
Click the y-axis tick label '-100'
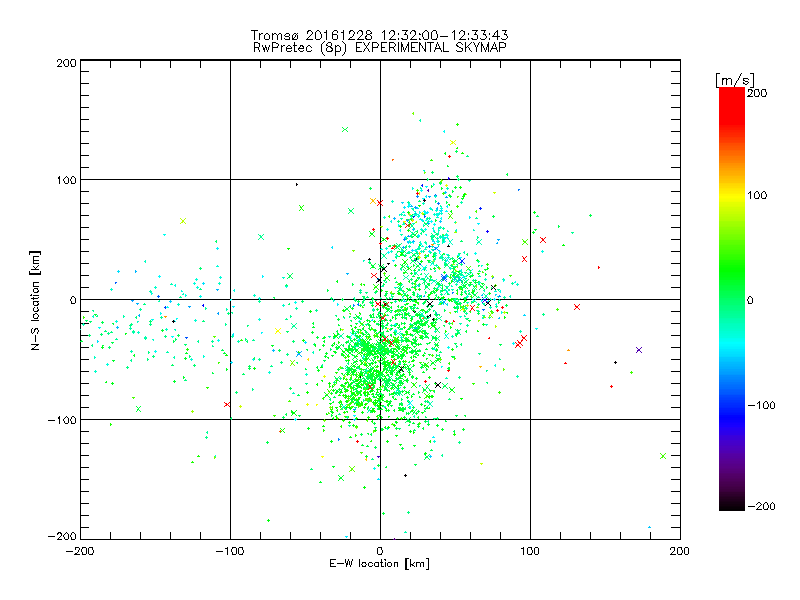62,420
